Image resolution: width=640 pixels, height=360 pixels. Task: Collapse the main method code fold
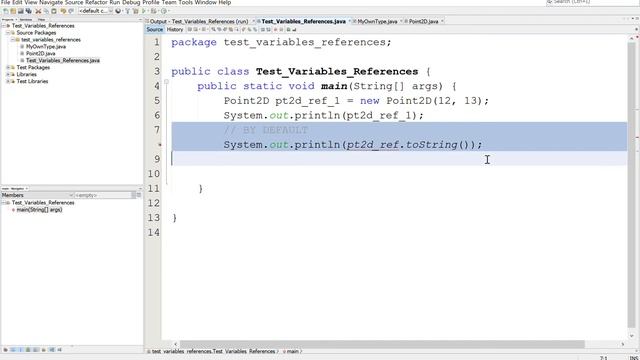(166, 82)
